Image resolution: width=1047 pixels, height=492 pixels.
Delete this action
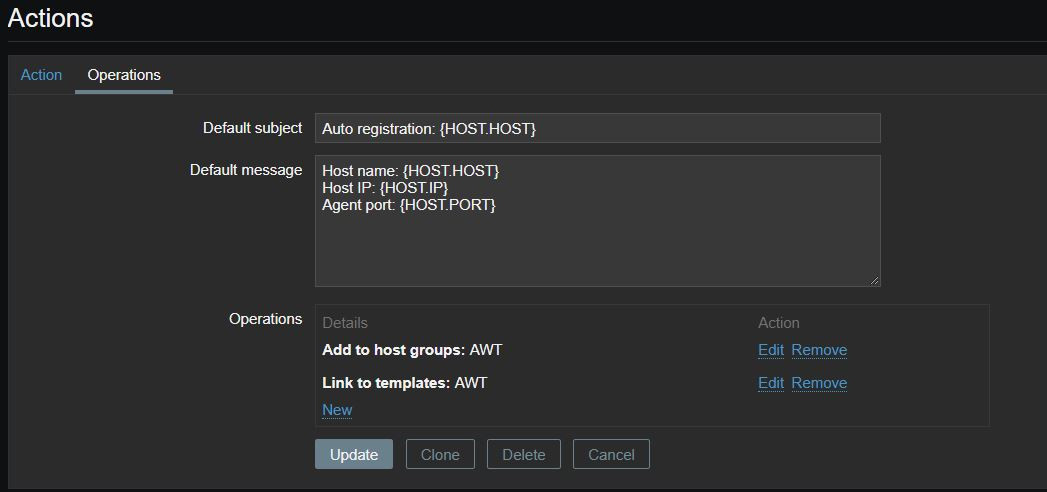click(x=524, y=454)
